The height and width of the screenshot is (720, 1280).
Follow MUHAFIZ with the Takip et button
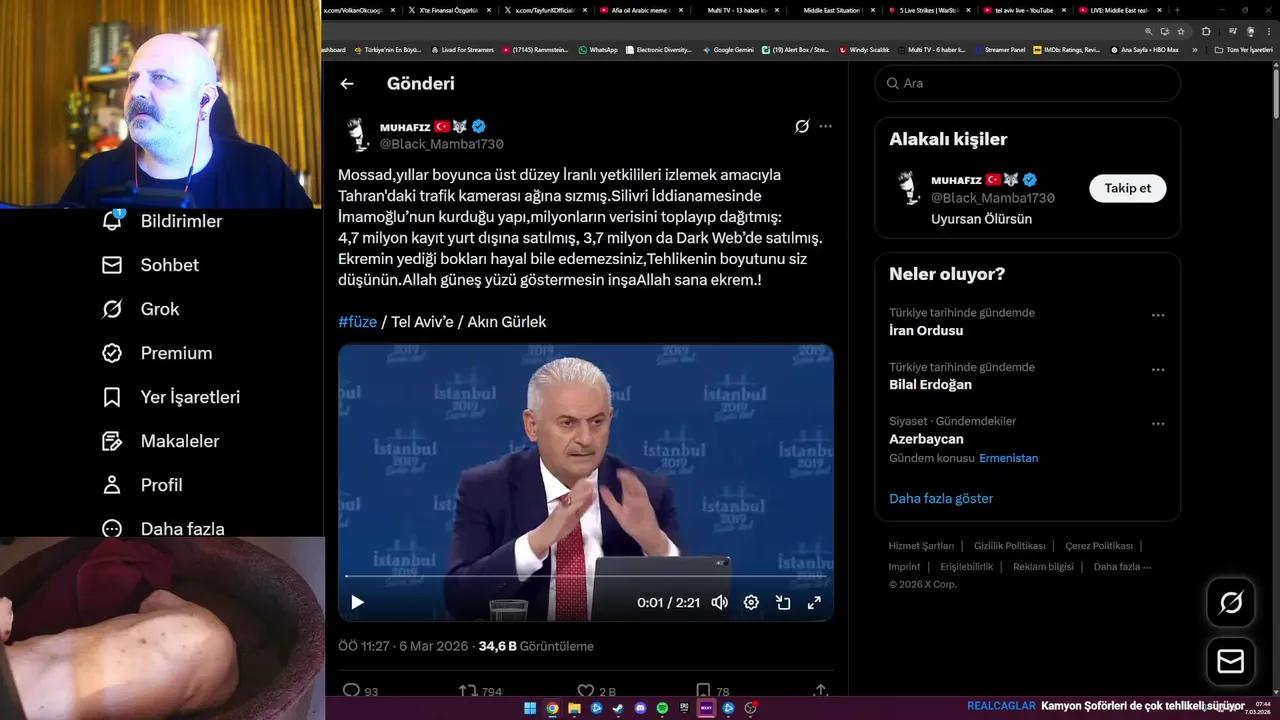(x=1127, y=188)
